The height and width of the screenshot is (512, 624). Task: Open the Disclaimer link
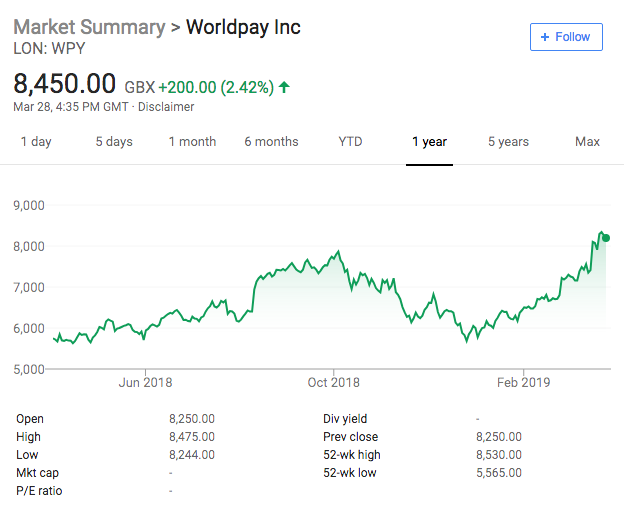pos(166,107)
